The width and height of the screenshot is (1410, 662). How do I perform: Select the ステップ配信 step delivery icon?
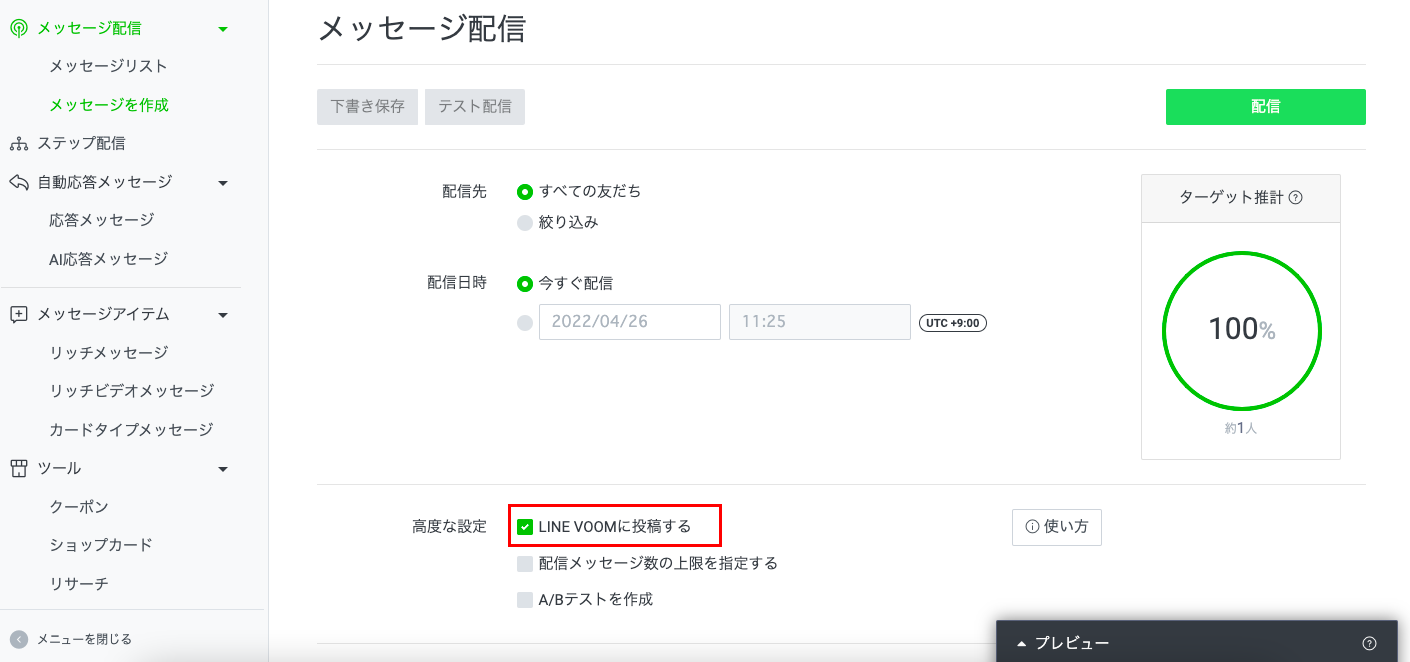pos(18,143)
